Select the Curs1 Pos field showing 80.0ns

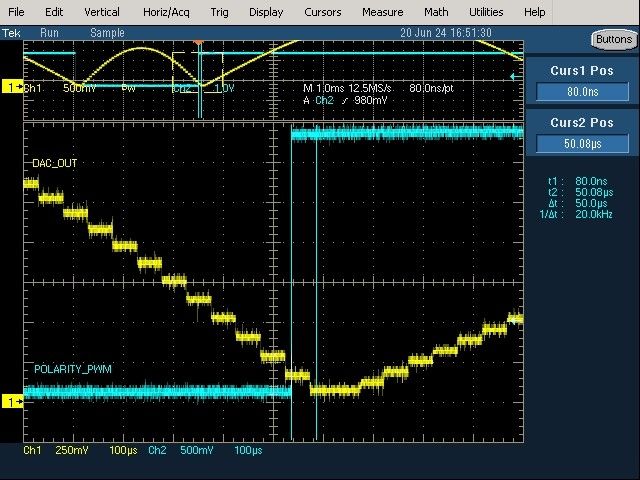[582, 91]
